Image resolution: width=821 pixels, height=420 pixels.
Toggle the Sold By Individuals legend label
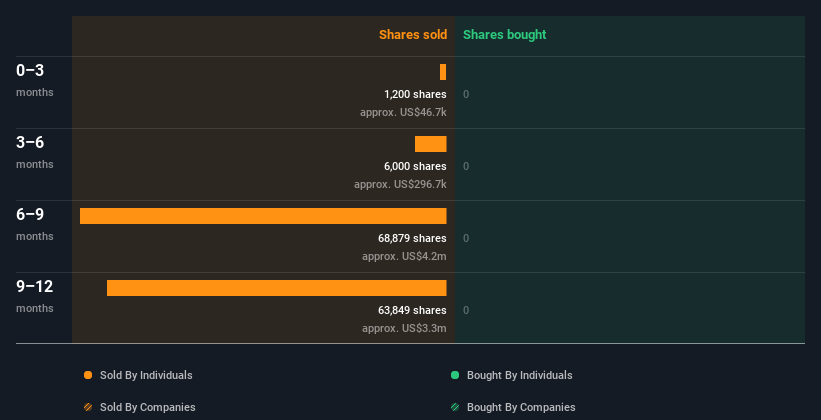click(x=146, y=375)
